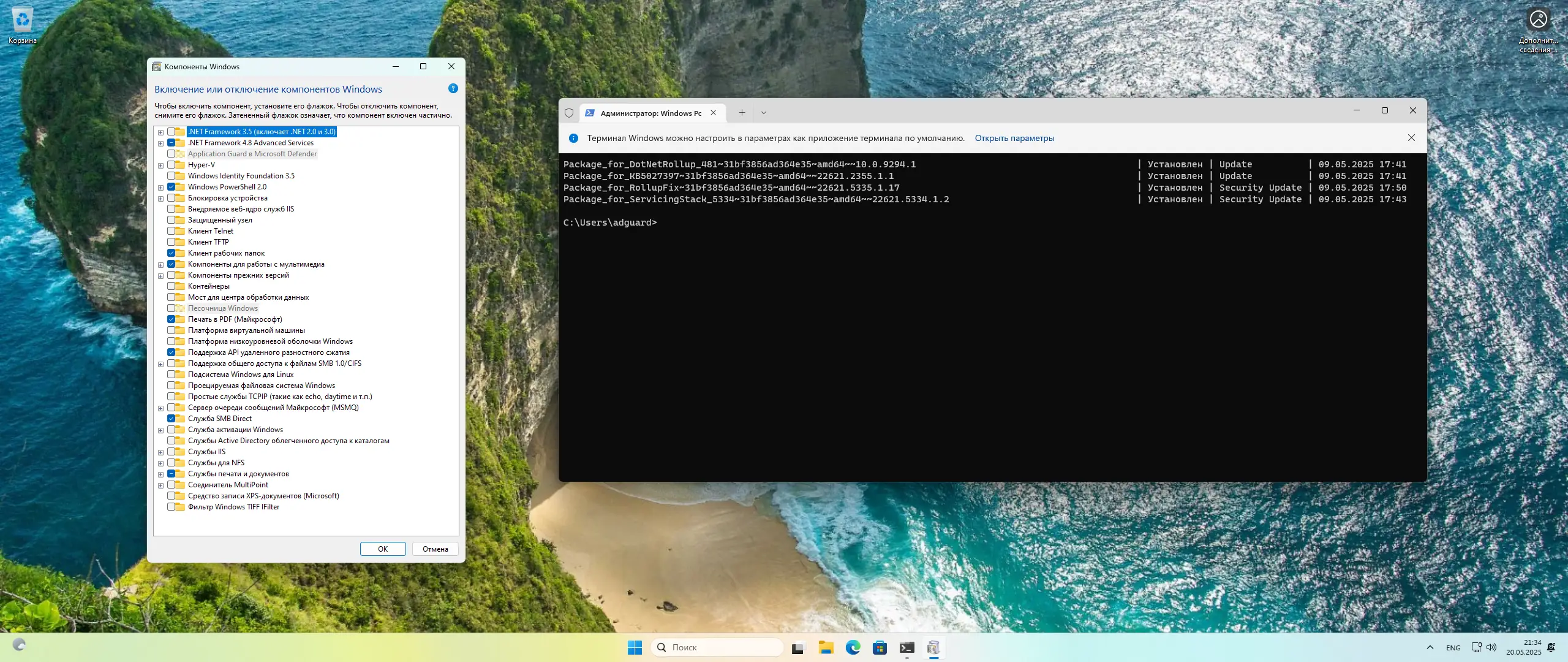Tick the Telnet client checkbox
The height and width of the screenshot is (662, 1568).
pos(171,231)
